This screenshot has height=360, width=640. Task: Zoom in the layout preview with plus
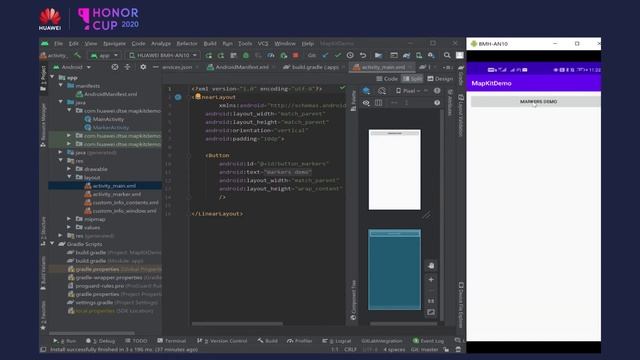pyautogui.click(x=431, y=280)
